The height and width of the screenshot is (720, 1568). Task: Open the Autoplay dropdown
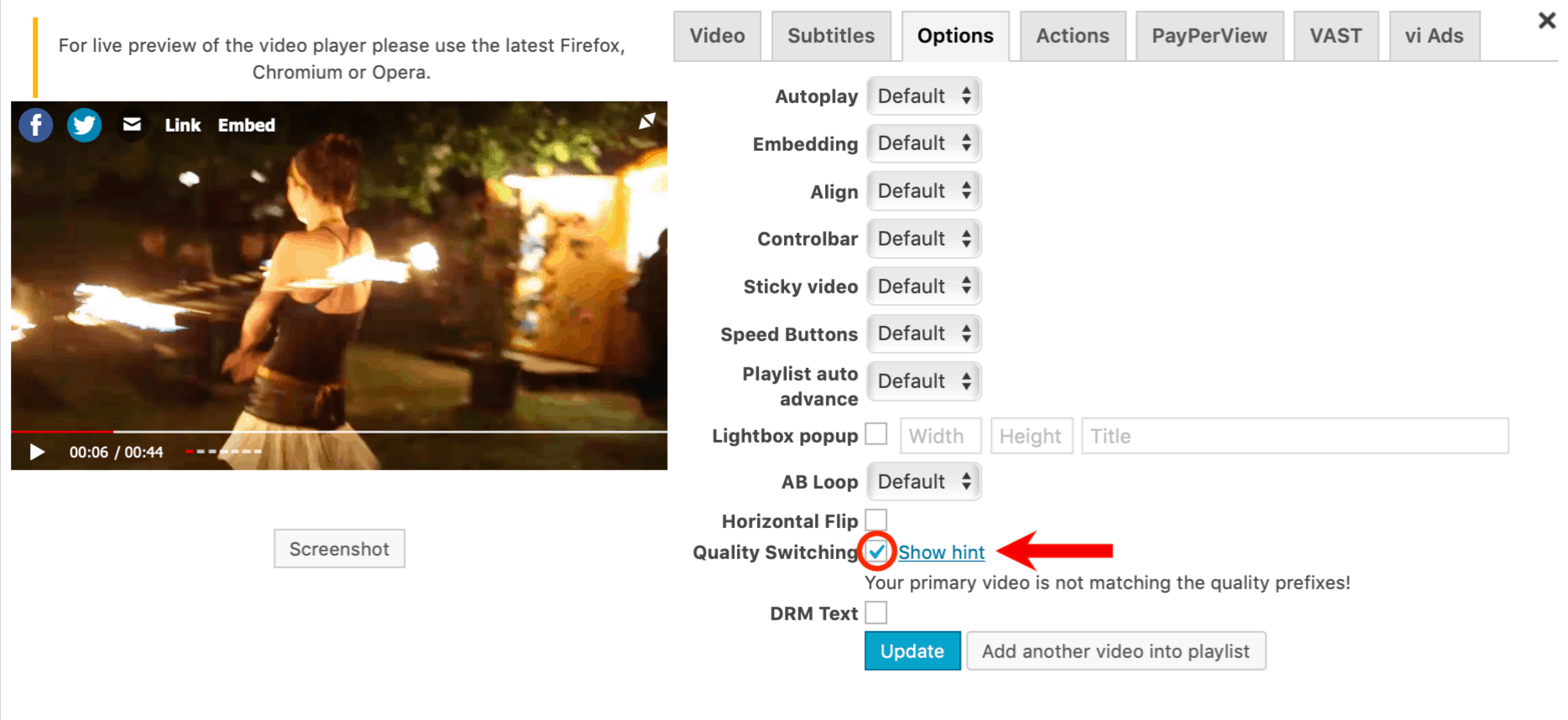[924, 96]
